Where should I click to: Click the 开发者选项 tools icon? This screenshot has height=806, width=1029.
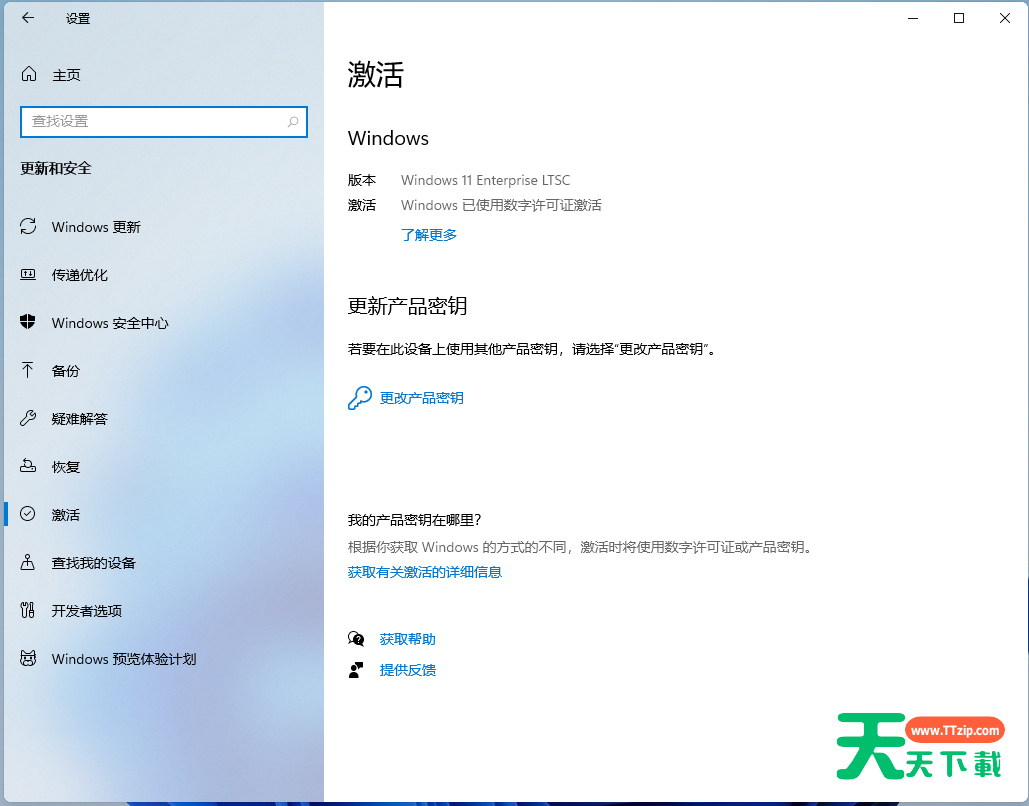(28, 610)
